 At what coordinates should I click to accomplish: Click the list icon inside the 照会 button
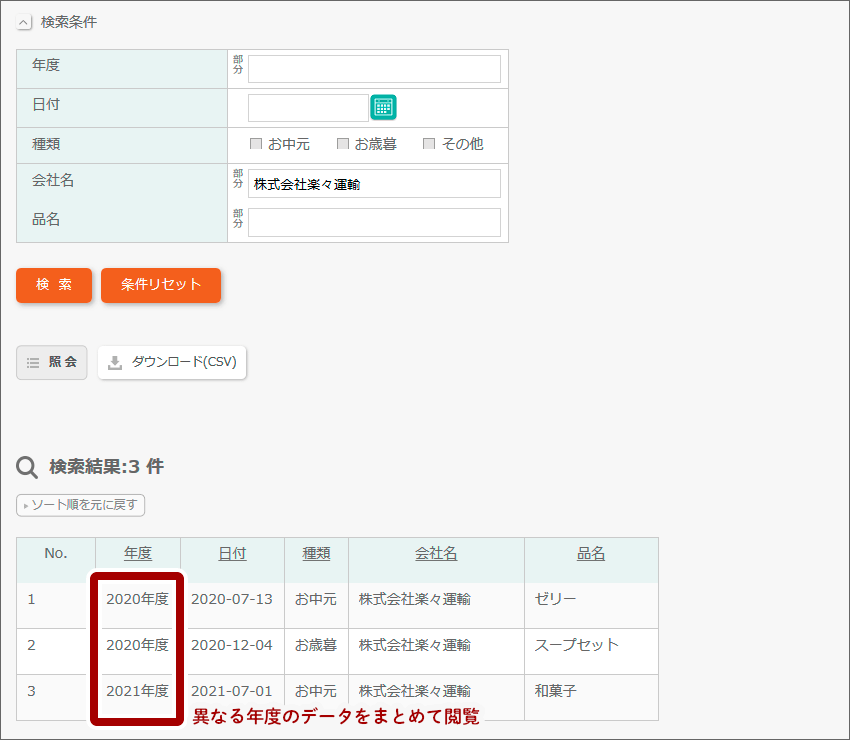coord(31,363)
